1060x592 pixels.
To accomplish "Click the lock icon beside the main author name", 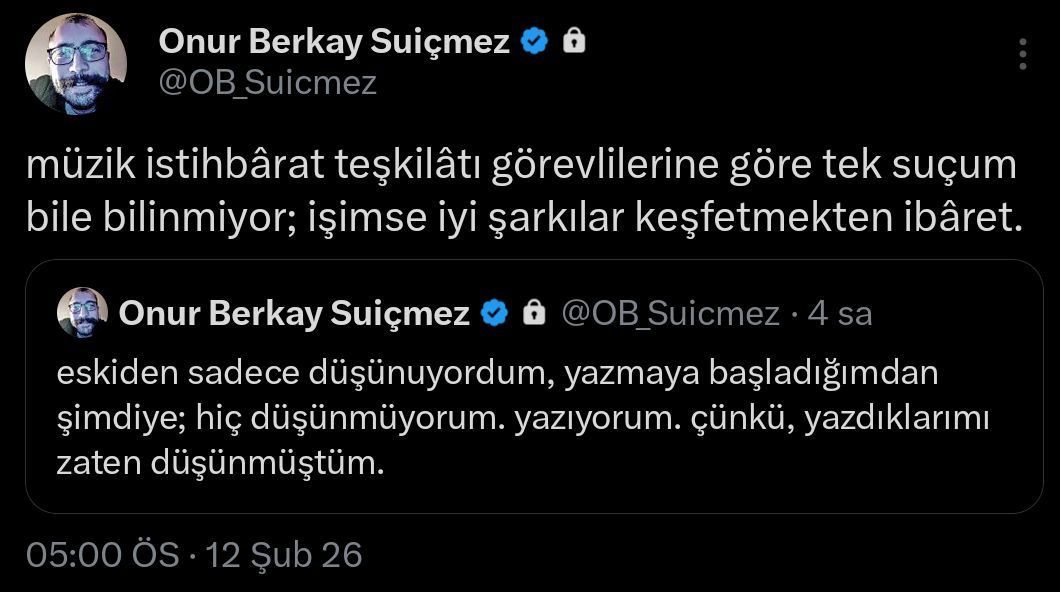I will tap(574, 41).
